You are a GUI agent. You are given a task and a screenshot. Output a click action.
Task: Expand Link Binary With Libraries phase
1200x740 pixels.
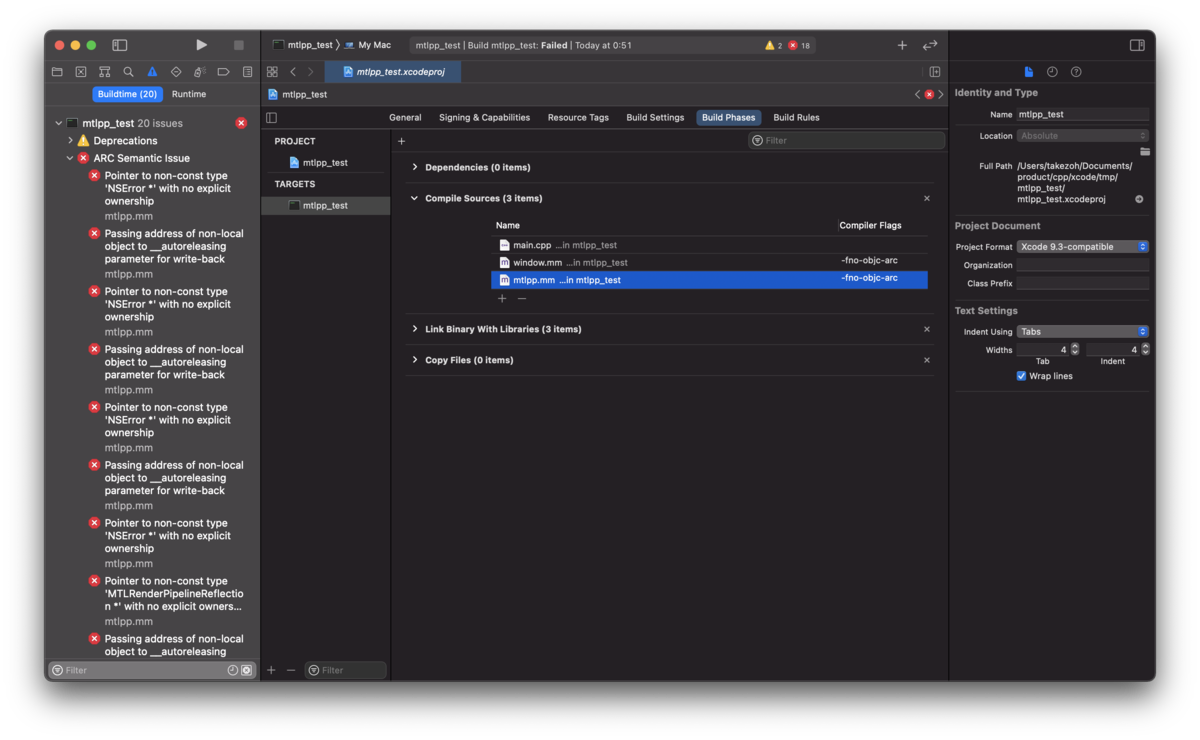(415, 329)
